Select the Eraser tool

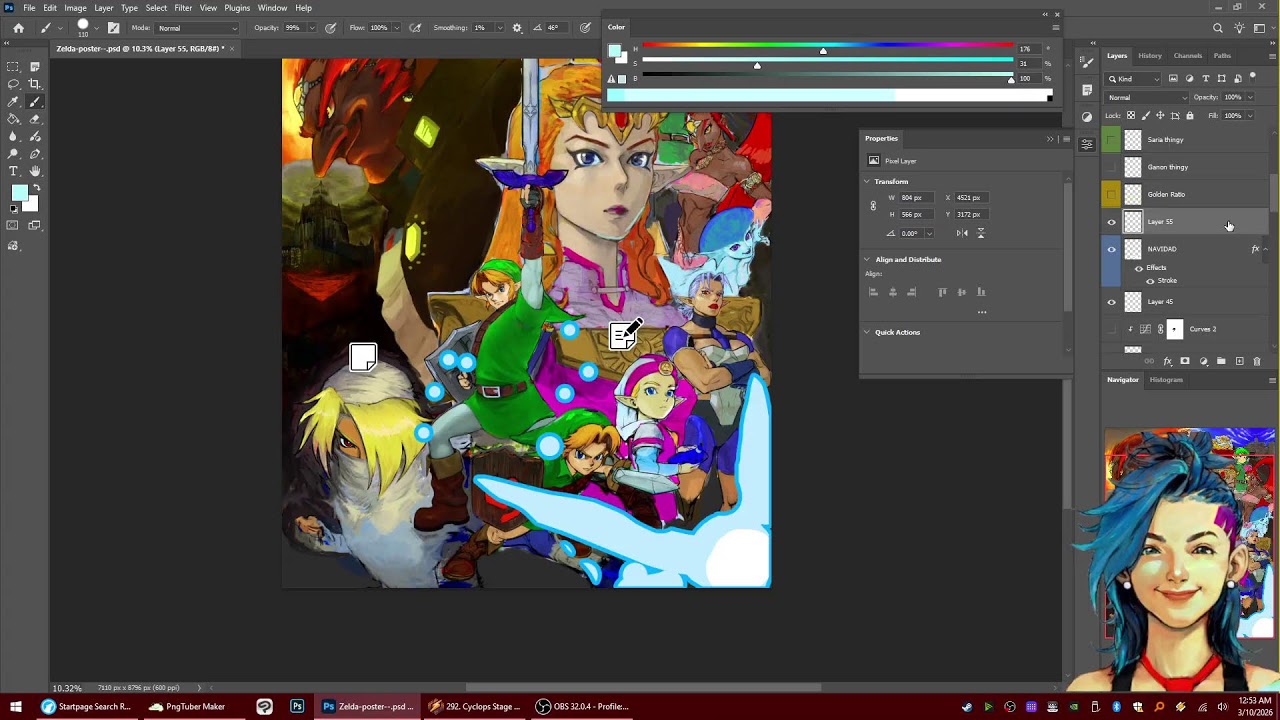tap(35, 119)
